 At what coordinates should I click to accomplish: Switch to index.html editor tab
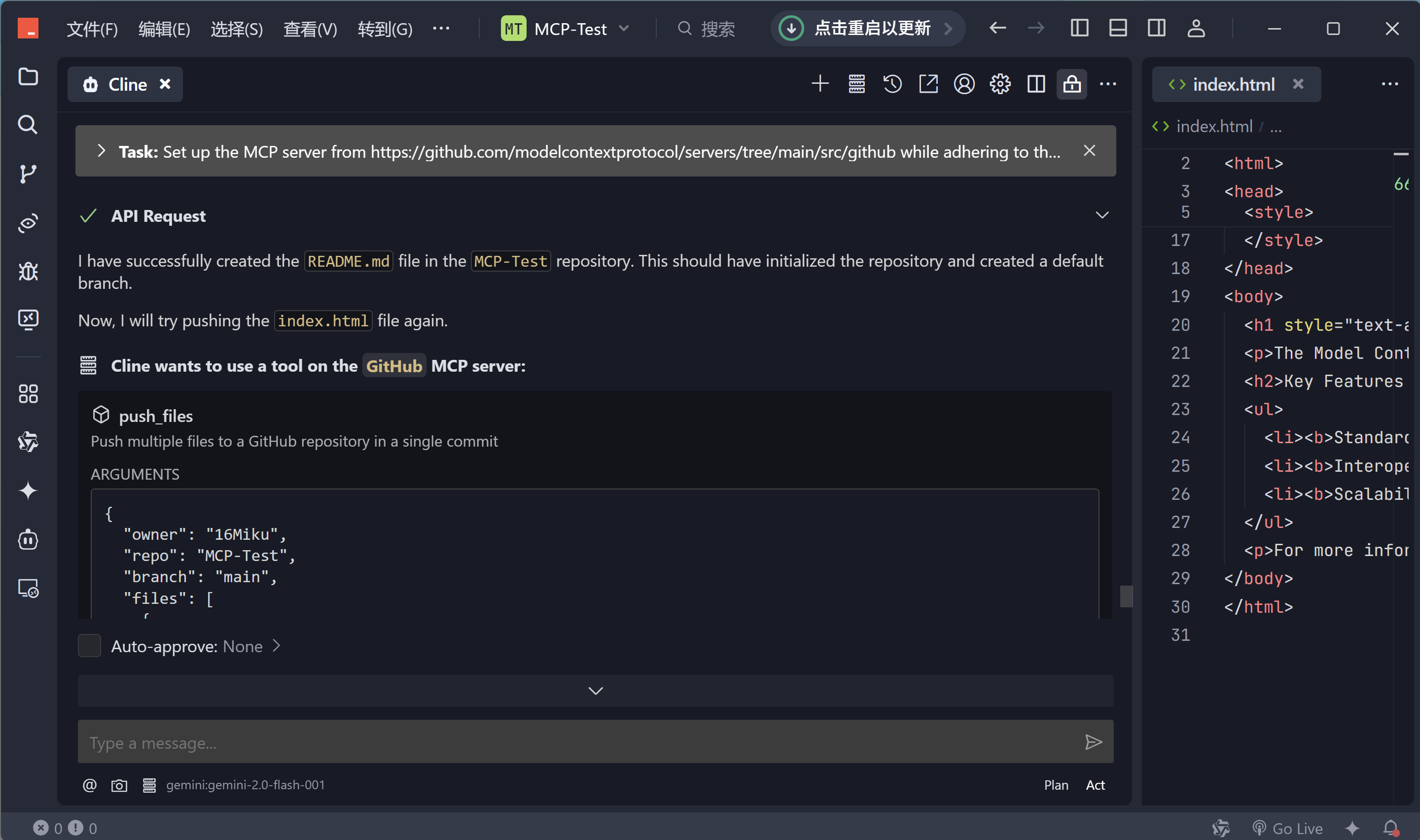coord(1233,84)
